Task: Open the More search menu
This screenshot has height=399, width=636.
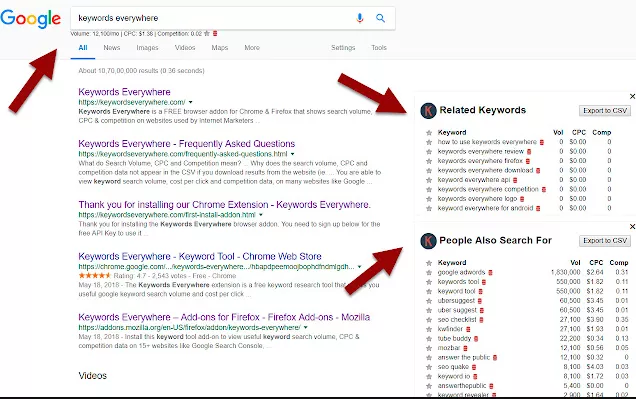Action: pyautogui.click(x=252, y=48)
